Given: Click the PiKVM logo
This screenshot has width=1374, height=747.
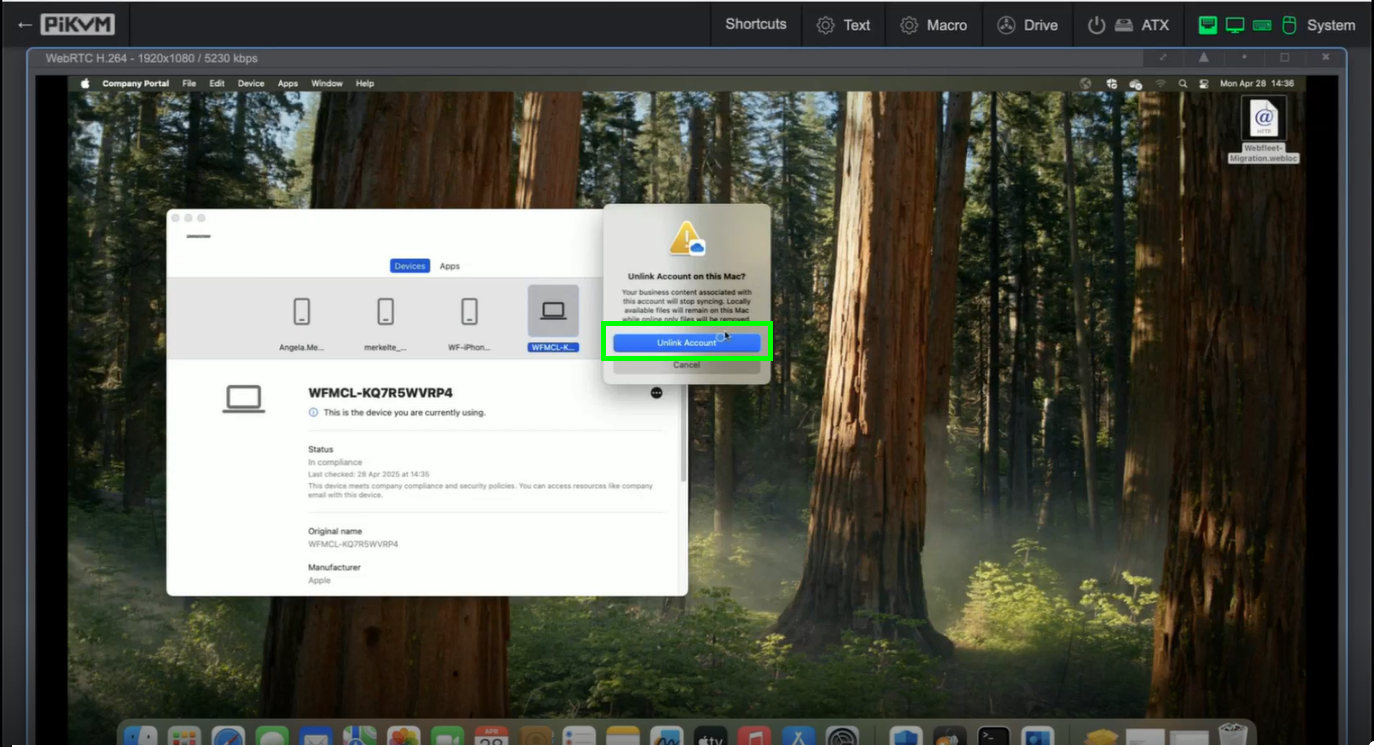Looking at the screenshot, I should coord(77,24).
